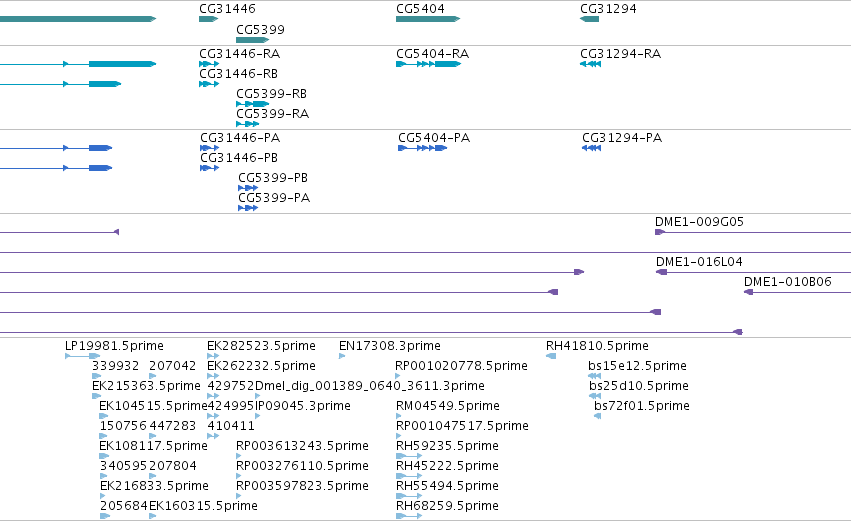Click the DME1-009G05 clone label
This screenshot has width=851, height=521.
click(x=699, y=221)
